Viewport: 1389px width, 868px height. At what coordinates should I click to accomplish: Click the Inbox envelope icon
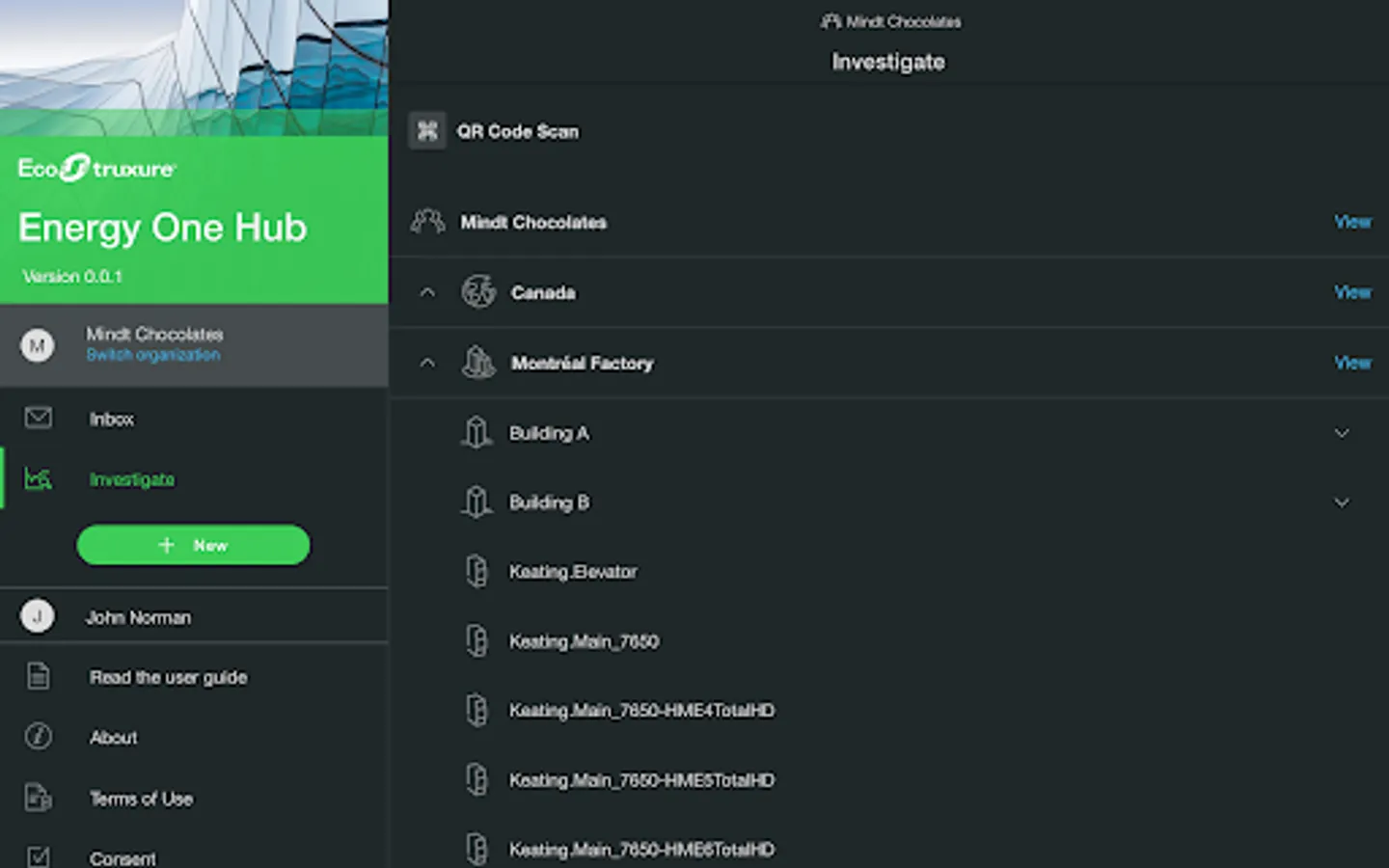point(39,418)
